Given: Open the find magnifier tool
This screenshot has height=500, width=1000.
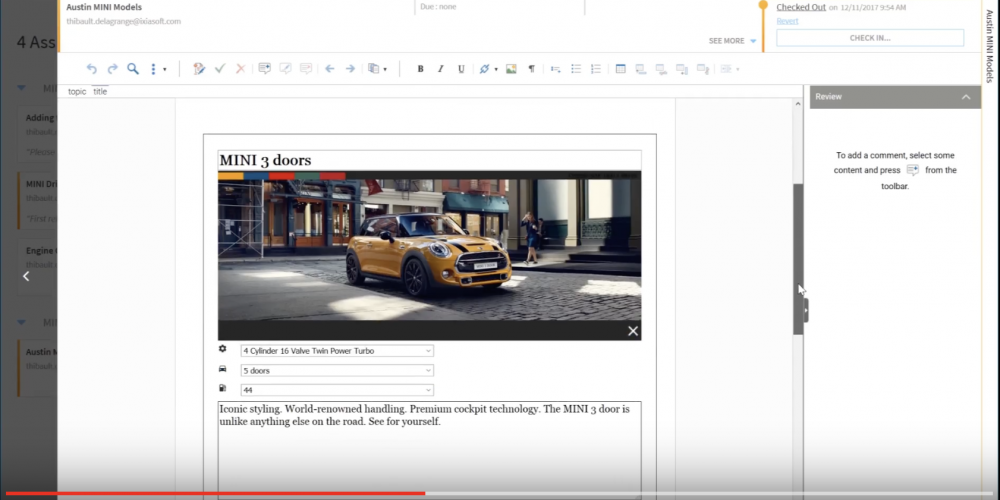Looking at the screenshot, I should click(133, 69).
